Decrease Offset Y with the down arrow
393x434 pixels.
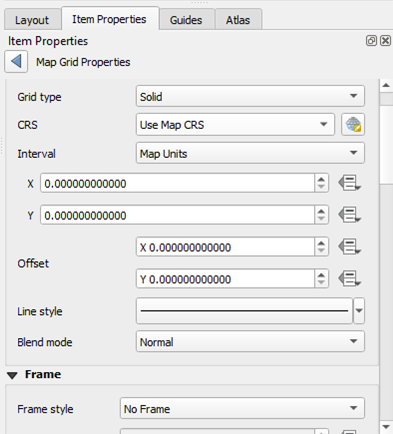(x=321, y=283)
